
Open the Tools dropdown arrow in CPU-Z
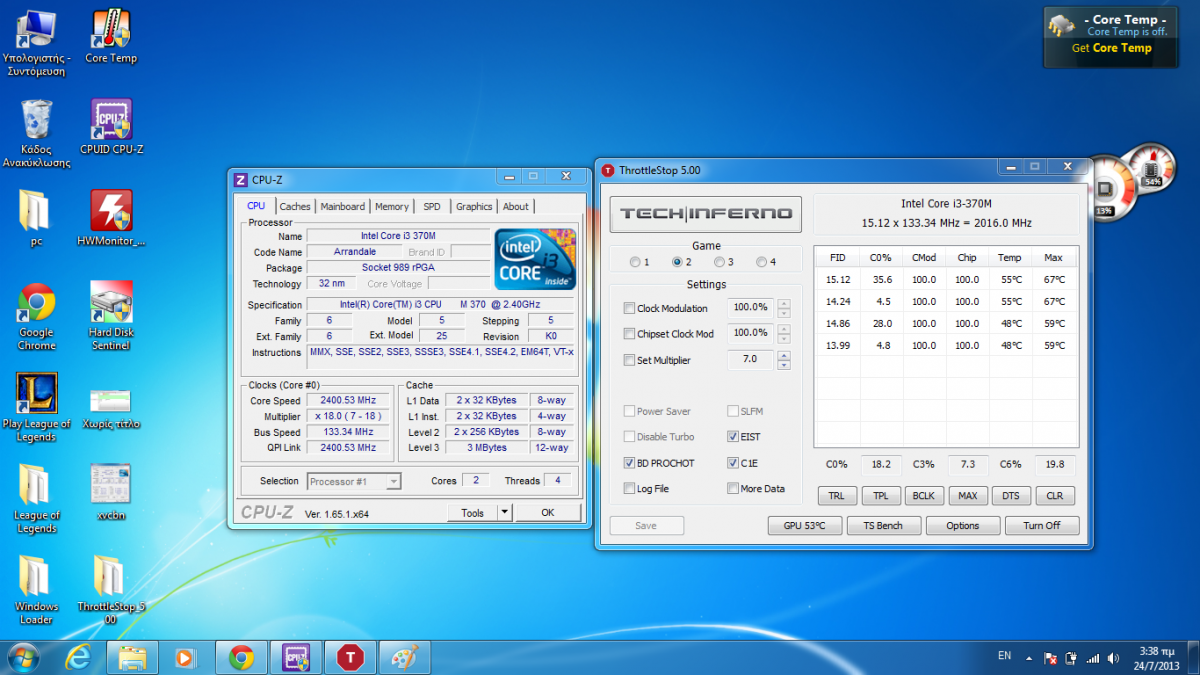(505, 512)
